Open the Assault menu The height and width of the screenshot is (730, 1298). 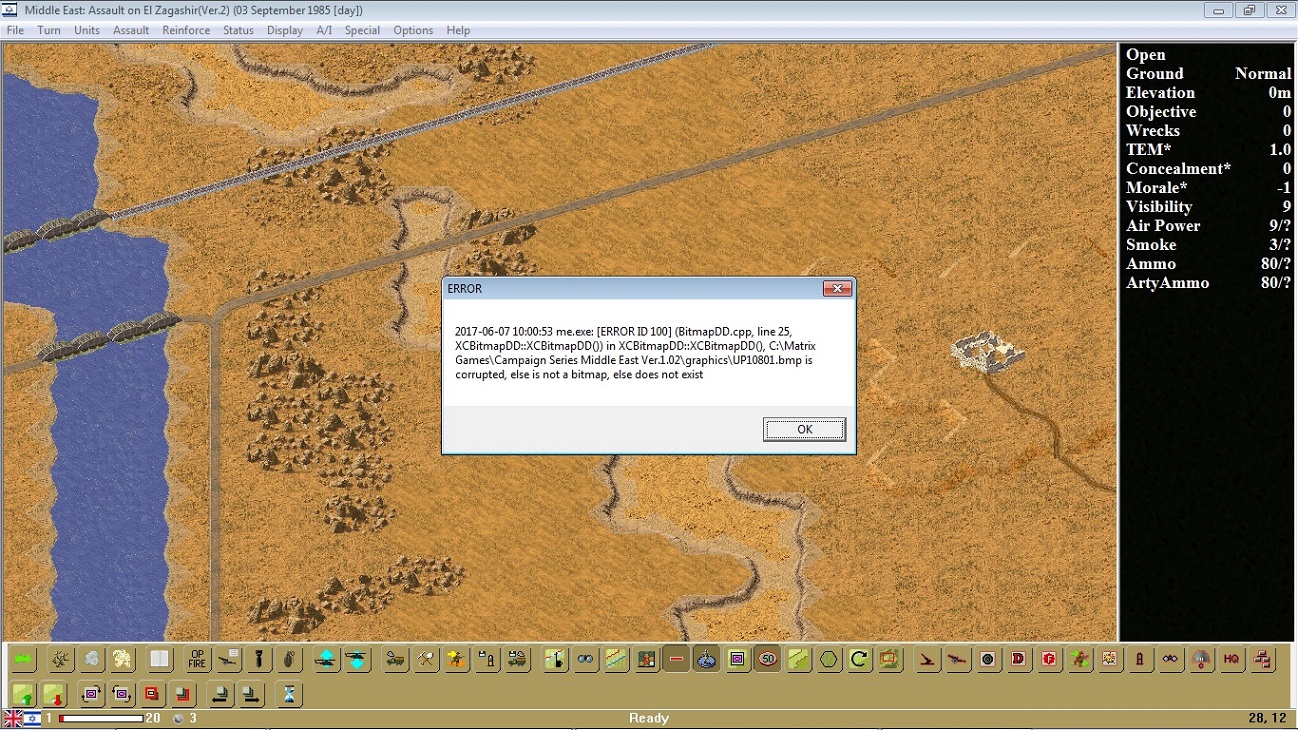tap(131, 30)
